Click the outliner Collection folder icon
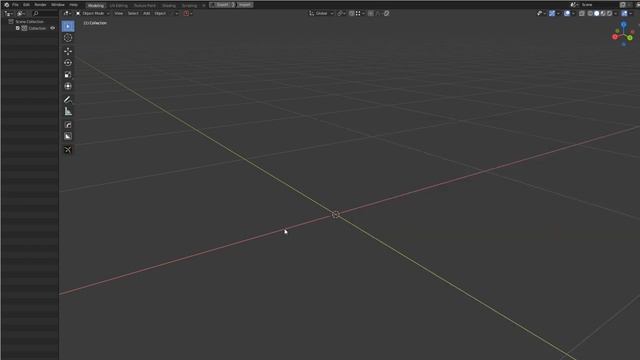 pyautogui.click(x=24, y=28)
